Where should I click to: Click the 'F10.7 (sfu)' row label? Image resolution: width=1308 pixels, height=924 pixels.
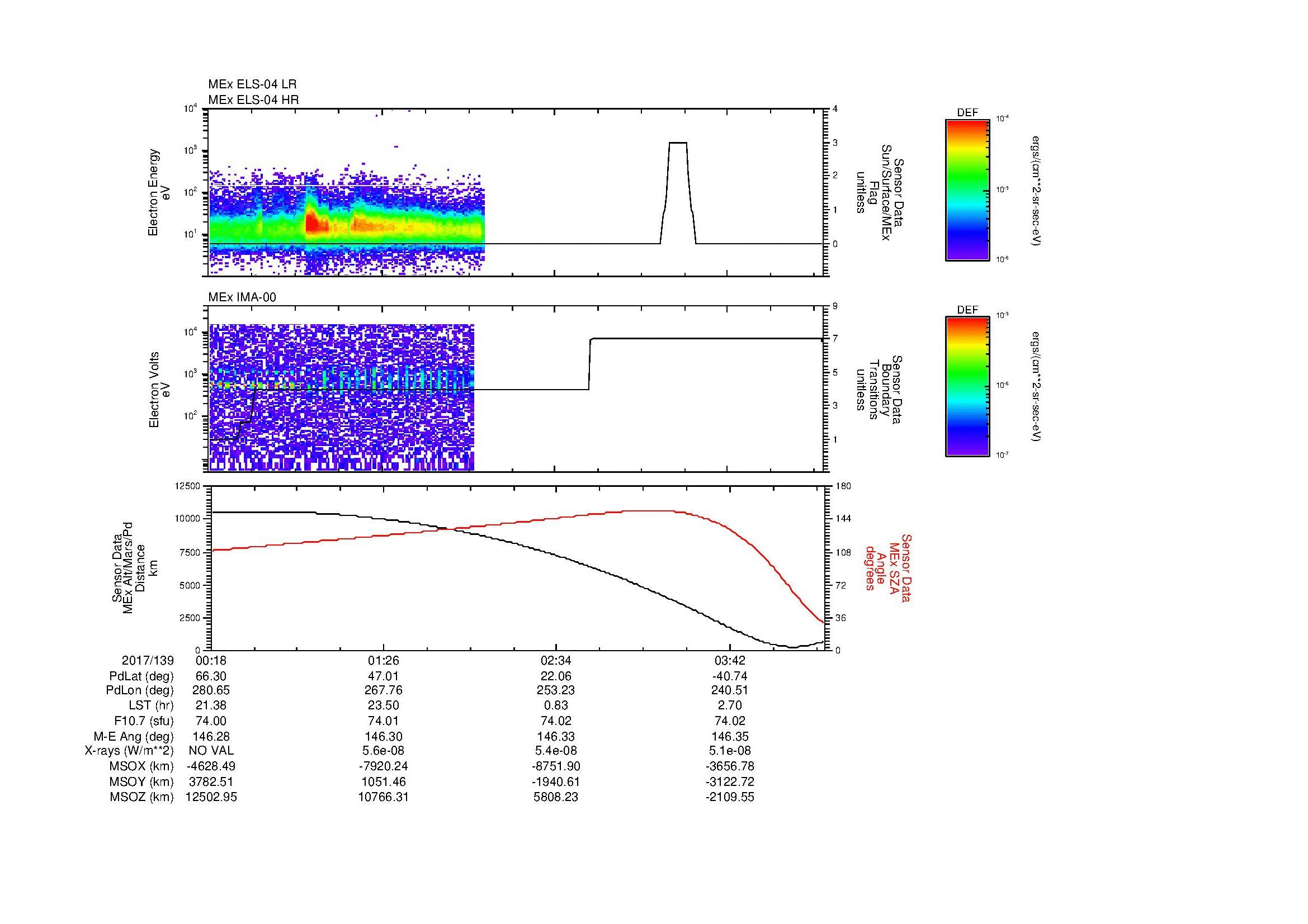pyautogui.click(x=144, y=721)
